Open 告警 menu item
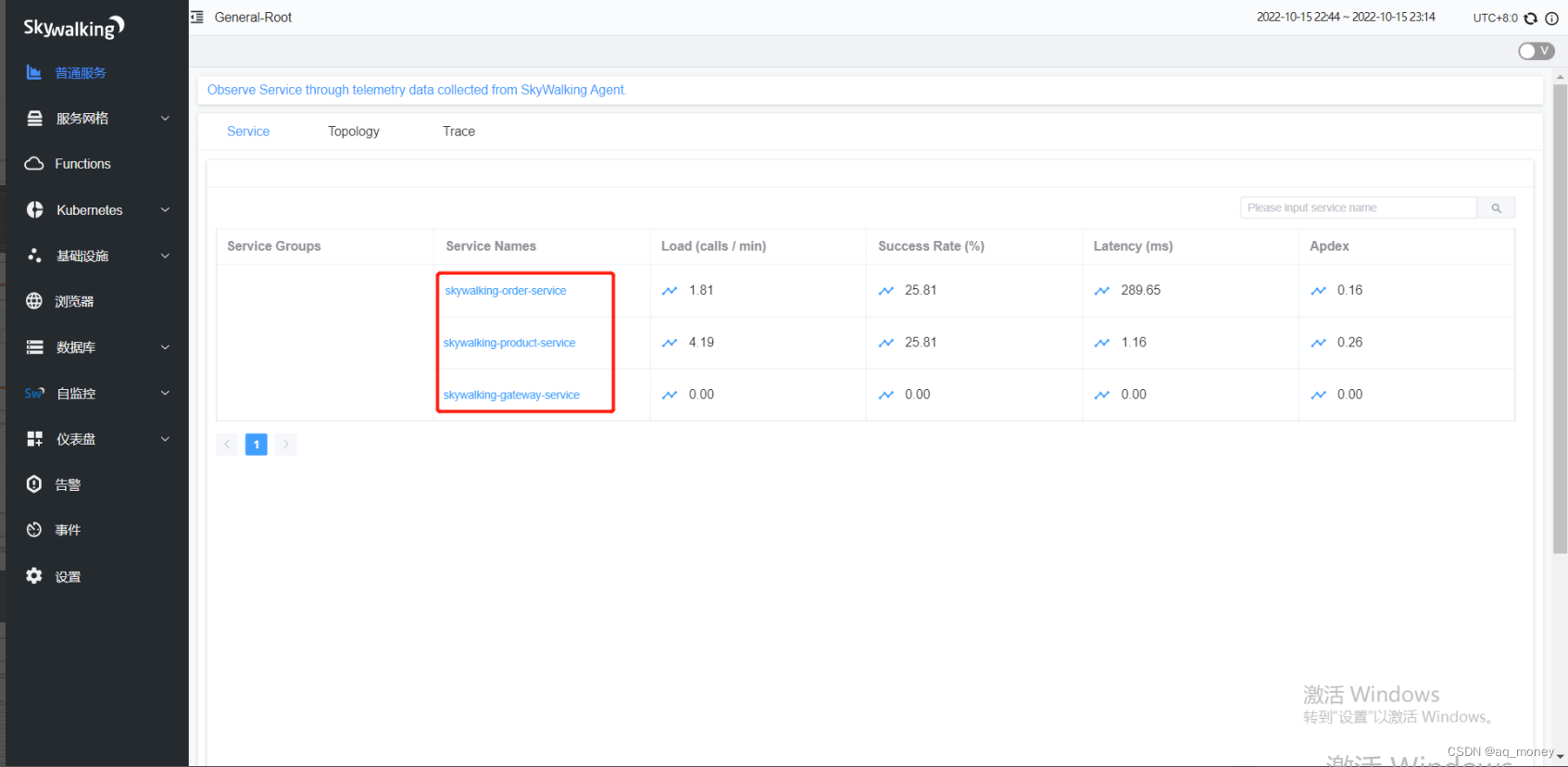 click(x=68, y=484)
